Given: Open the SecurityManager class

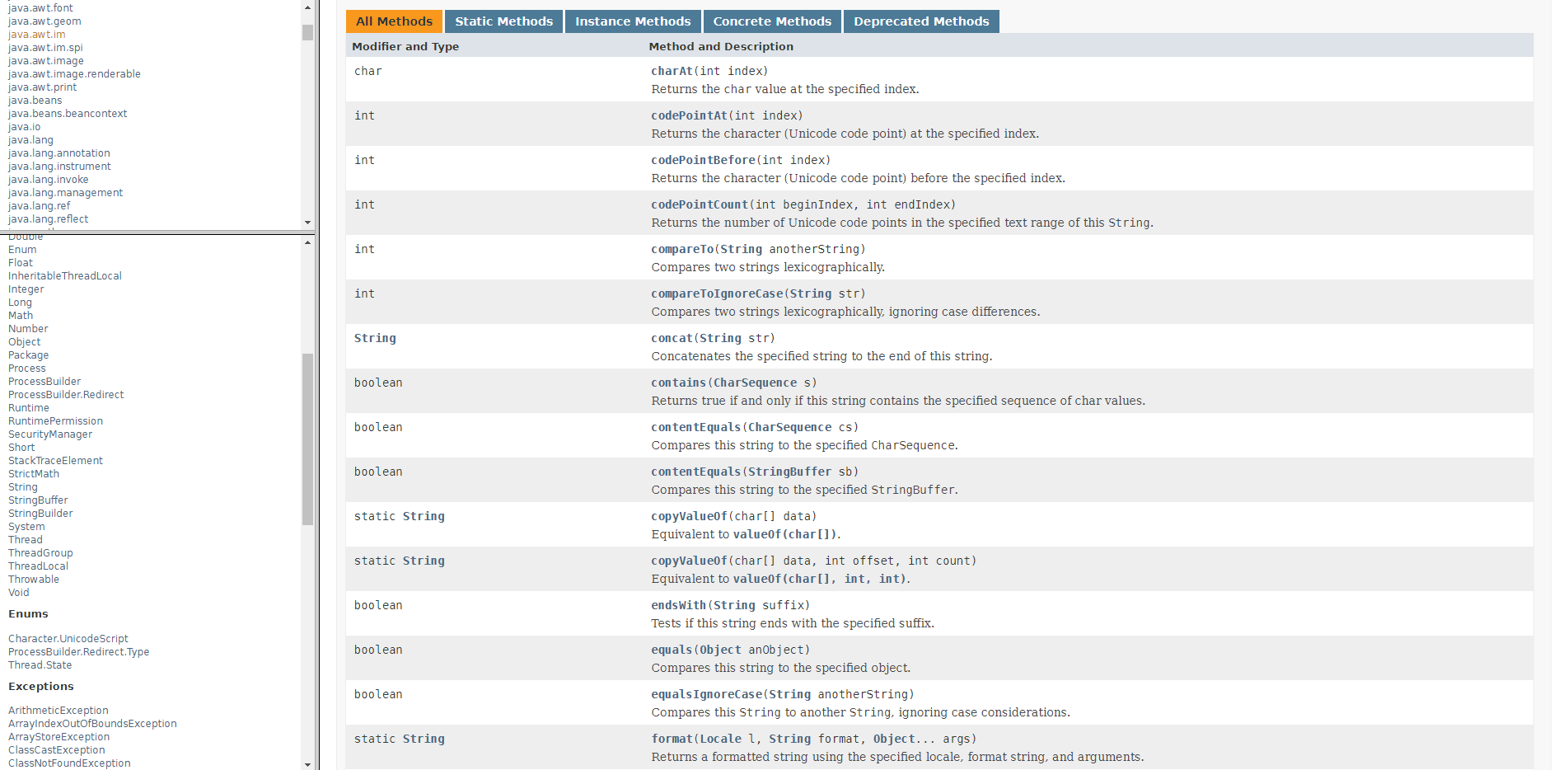Looking at the screenshot, I should click(x=50, y=434).
